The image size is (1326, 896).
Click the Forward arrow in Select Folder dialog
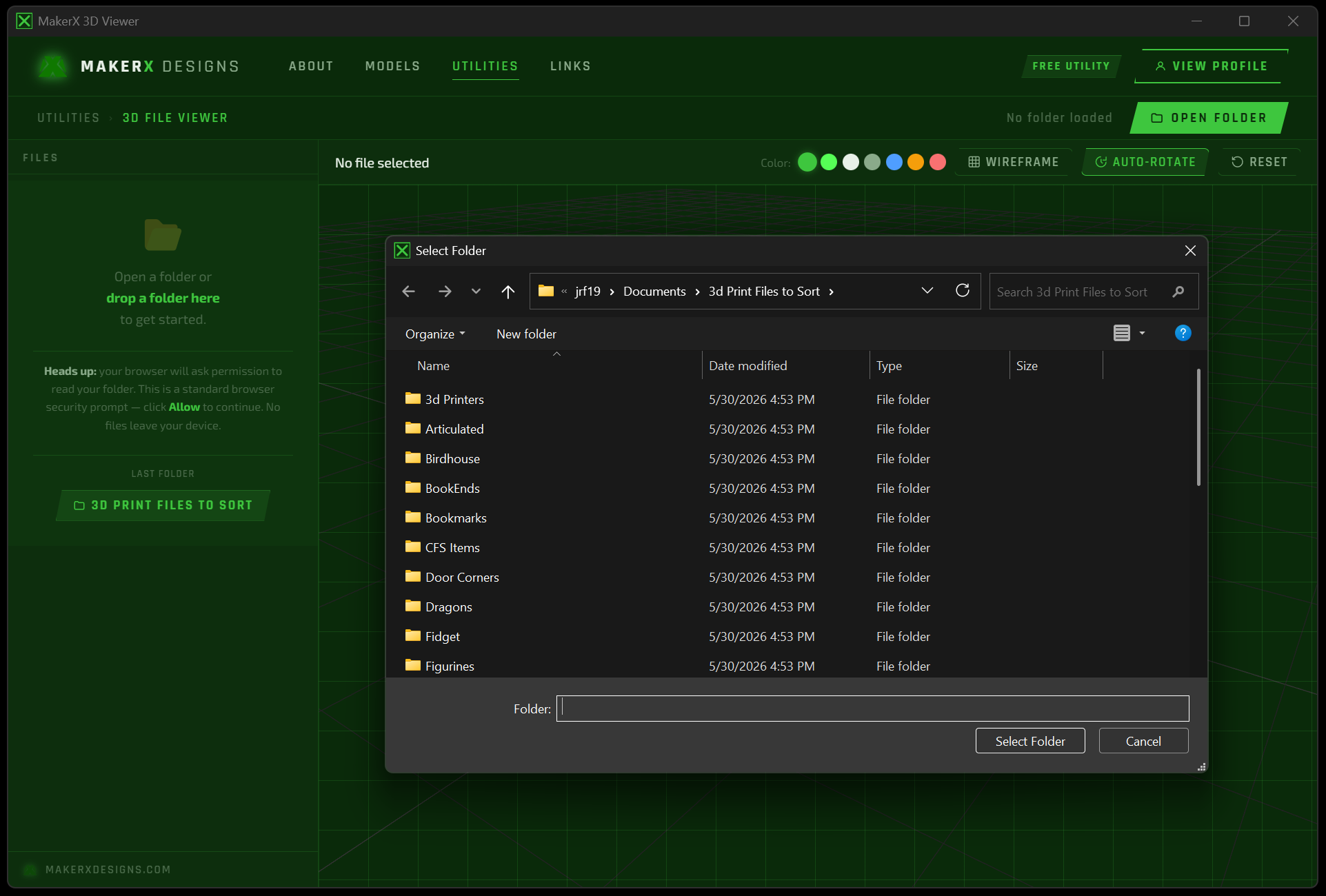pos(445,292)
